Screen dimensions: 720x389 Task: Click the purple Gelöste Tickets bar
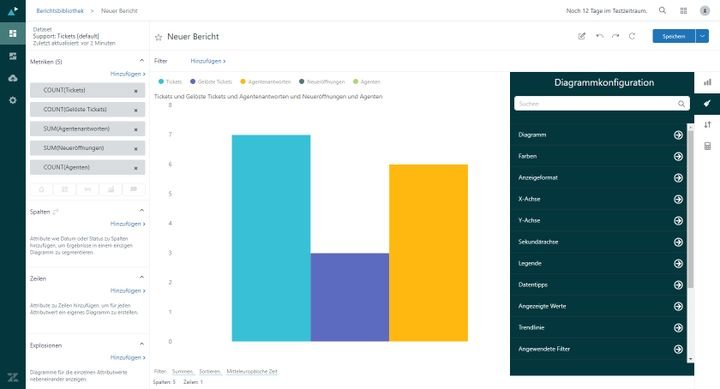tap(349, 297)
